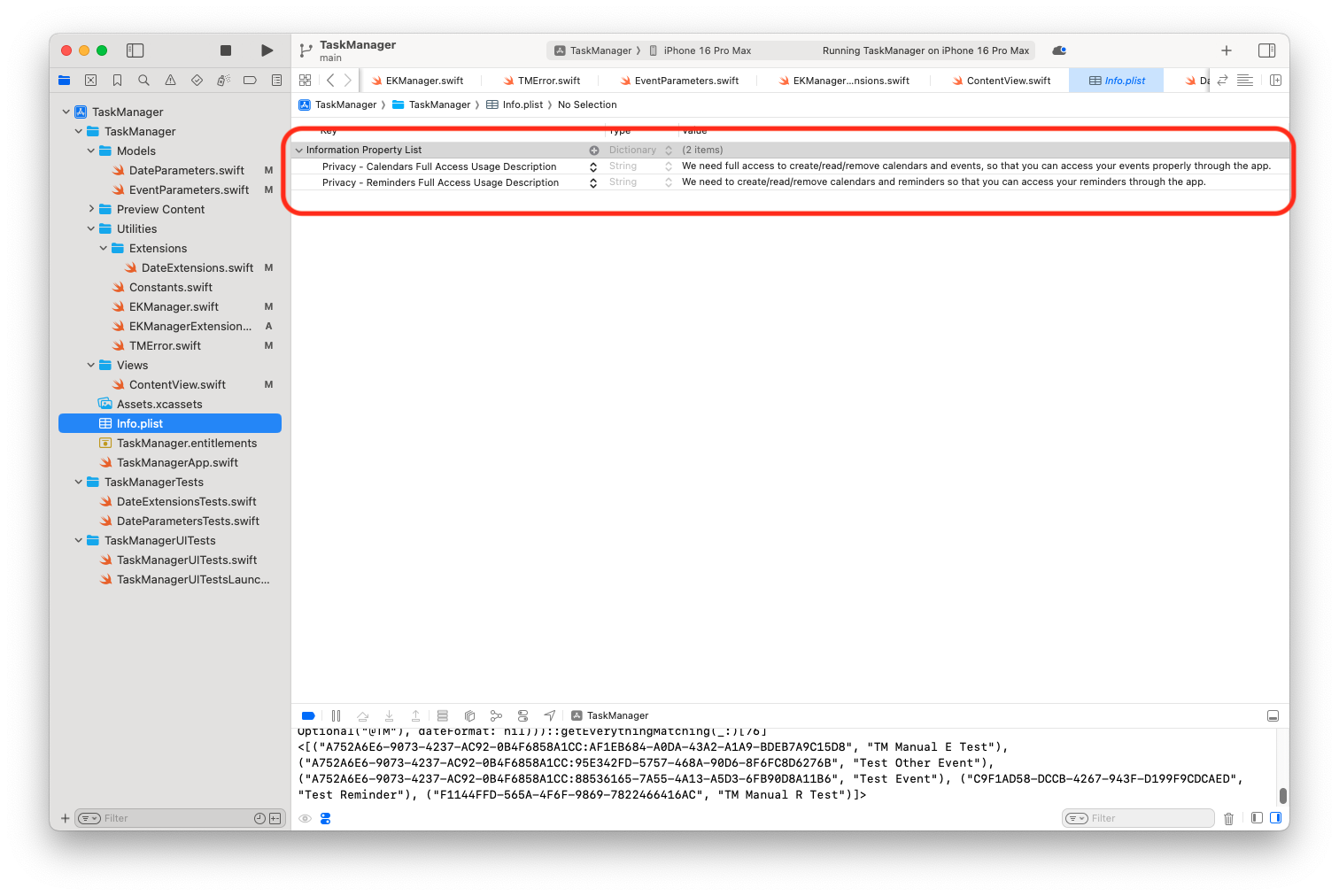Open the Issue navigator warning icon
This screenshot has height=896, width=1339.
[170, 80]
